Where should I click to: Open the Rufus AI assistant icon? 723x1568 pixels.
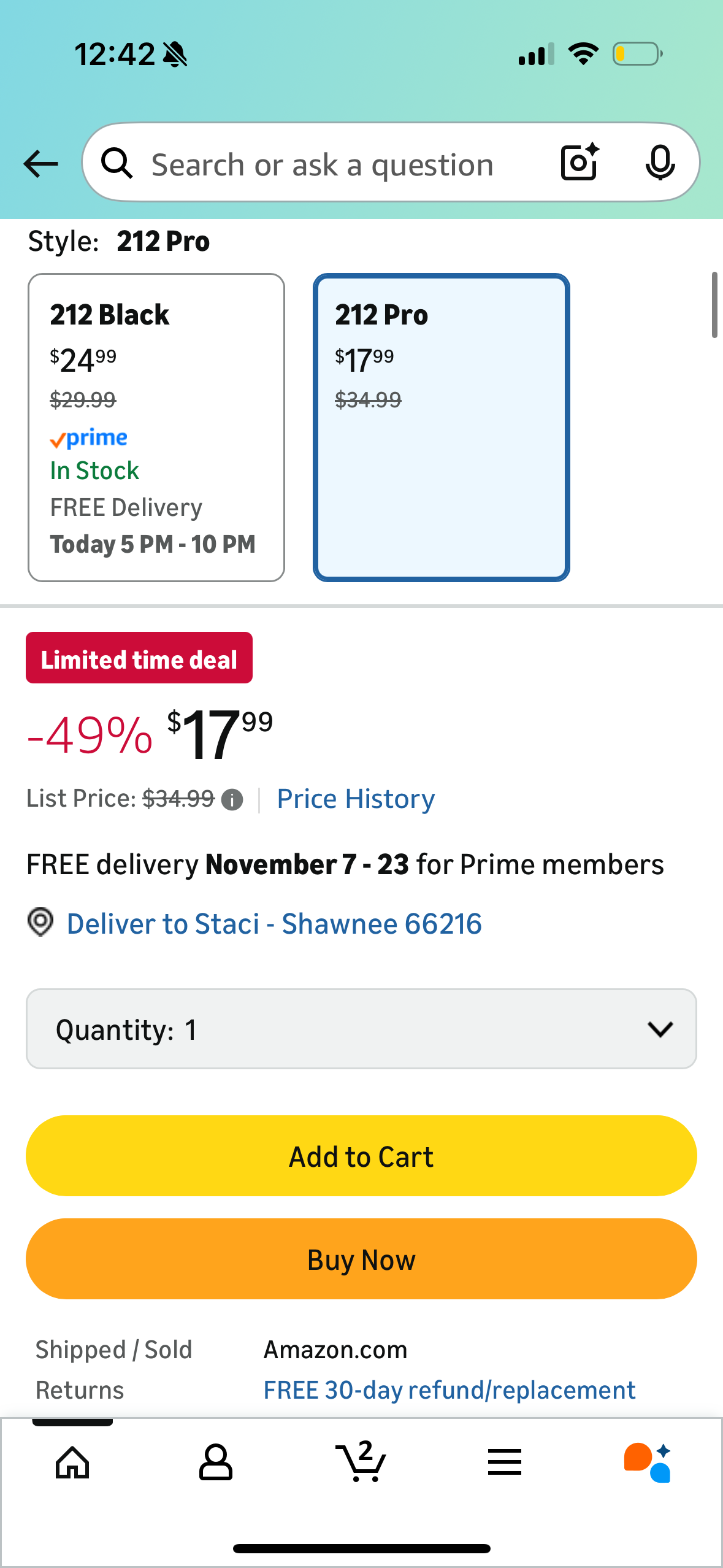point(648,1462)
